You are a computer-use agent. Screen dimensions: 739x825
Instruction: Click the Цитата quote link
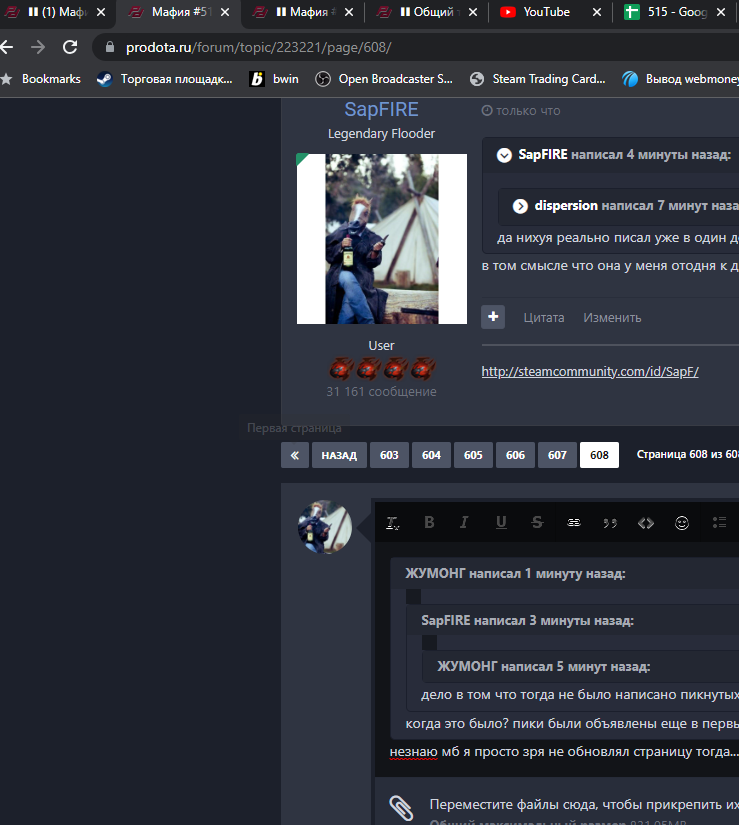coord(543,317)
